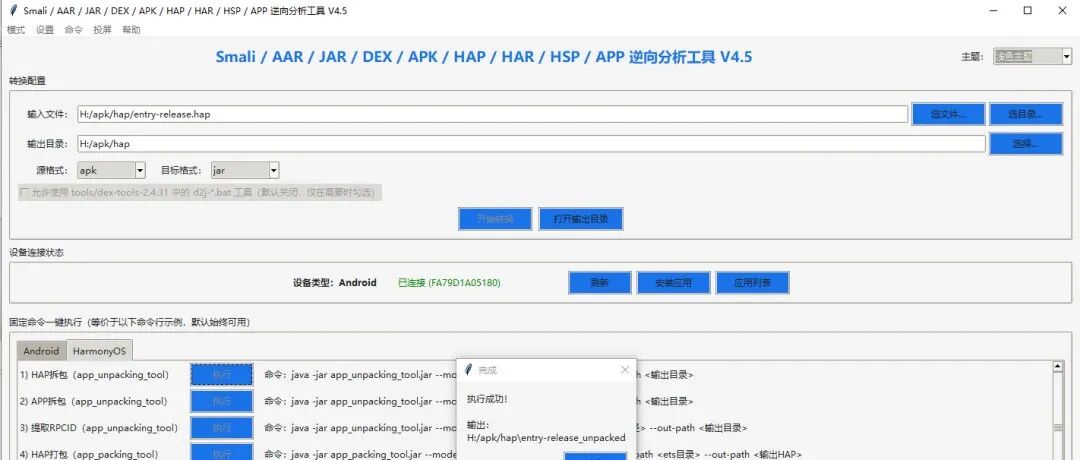Click the 3) 提取RPCID row label
This screenshot has width=1080, height=460.
[98, 428]
